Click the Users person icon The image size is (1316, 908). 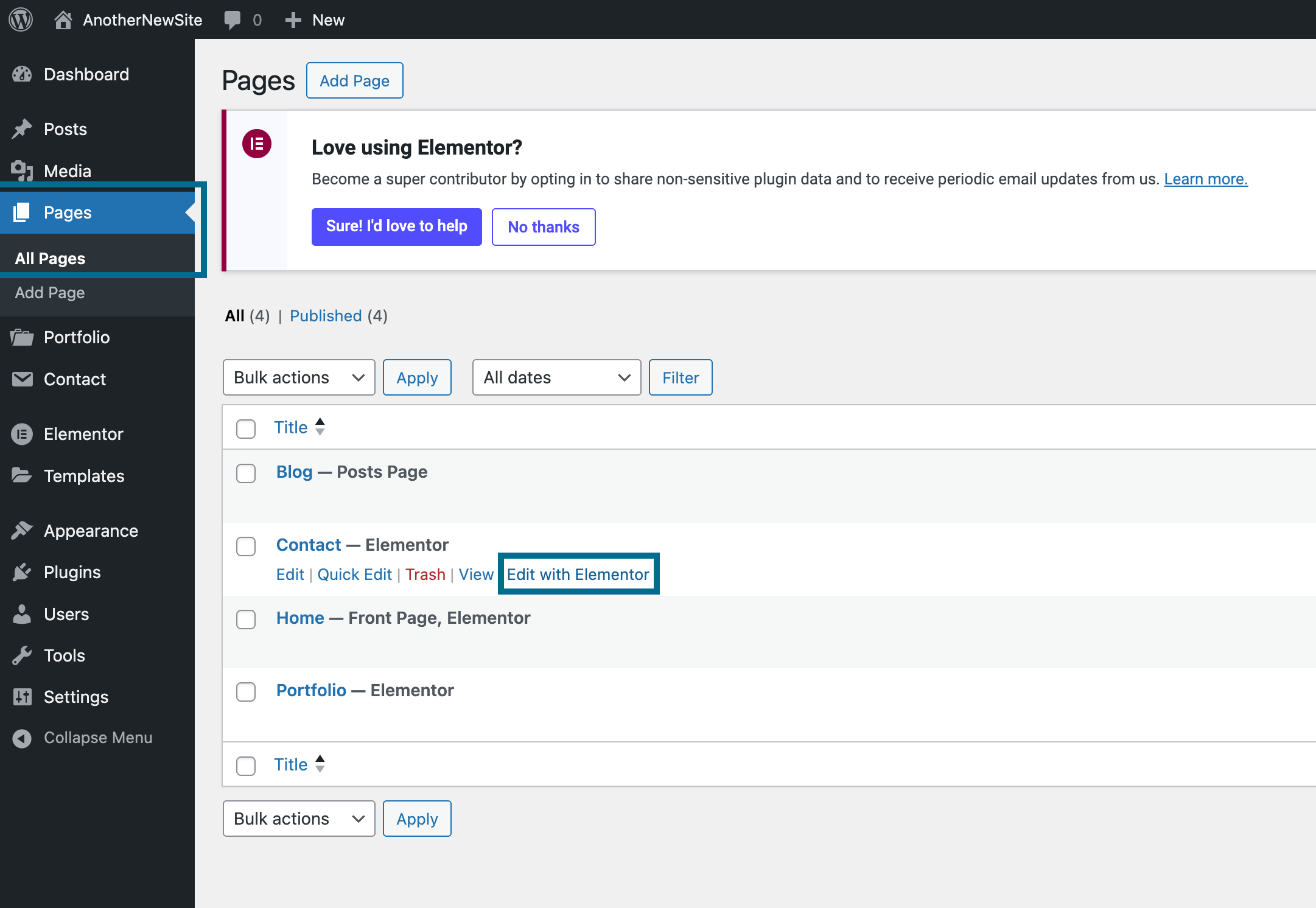click(x=22, y=614)
